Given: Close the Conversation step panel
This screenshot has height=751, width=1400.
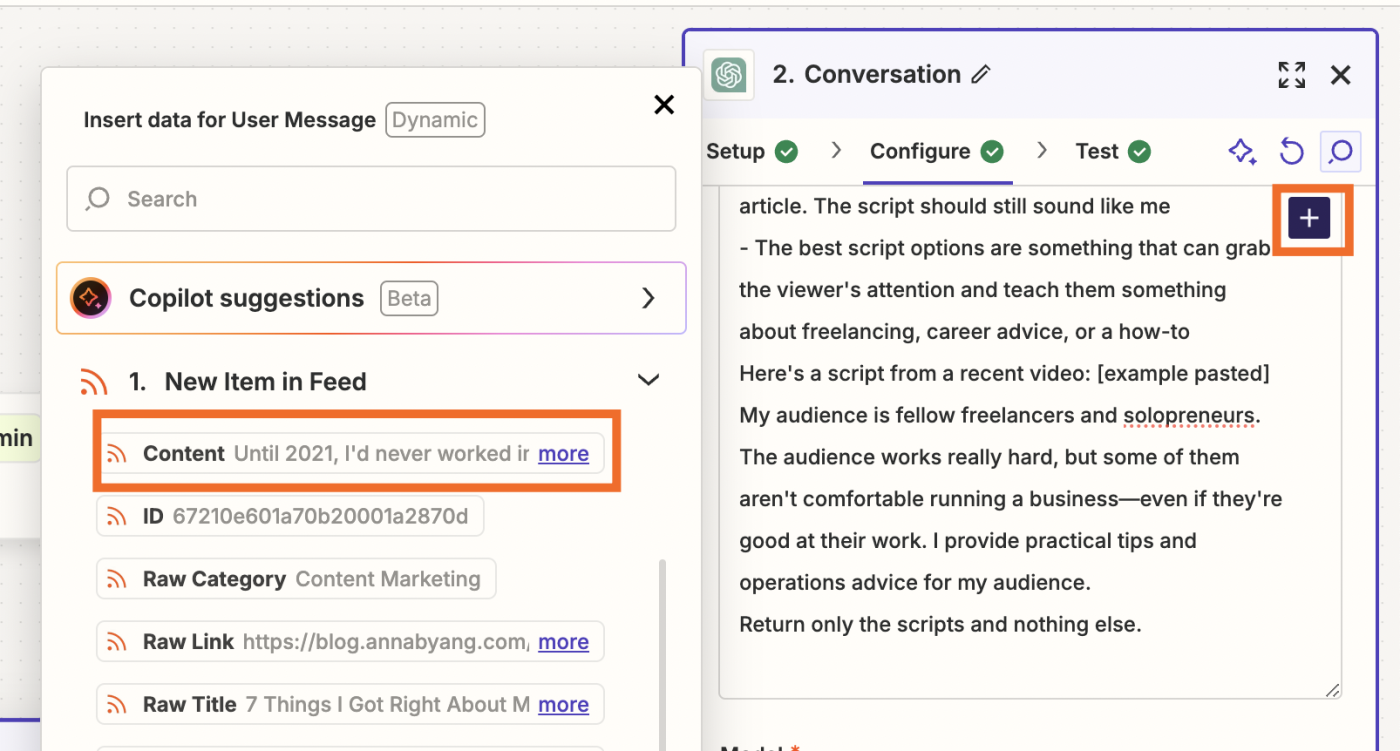Looking at the screenshot, I should pos(1341,75).
